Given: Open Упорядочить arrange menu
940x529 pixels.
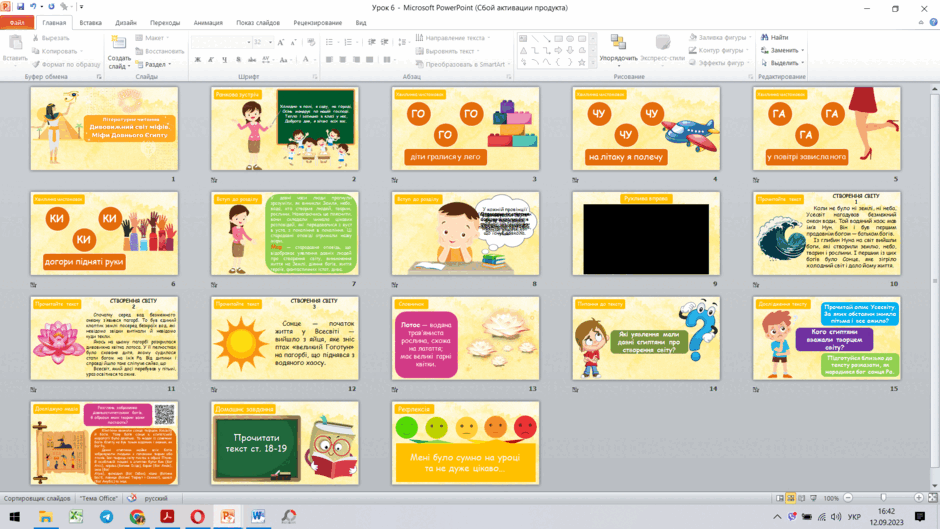Looking at the screenshot, I should [x=618, y=48].
